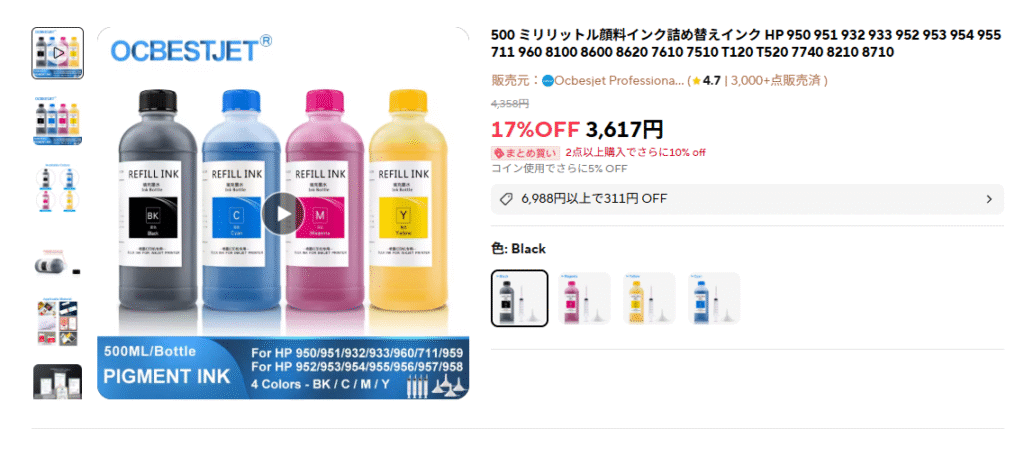Open the fourth thumbnail of bottle lying down
1024x457 pixels.
[57, 261]
